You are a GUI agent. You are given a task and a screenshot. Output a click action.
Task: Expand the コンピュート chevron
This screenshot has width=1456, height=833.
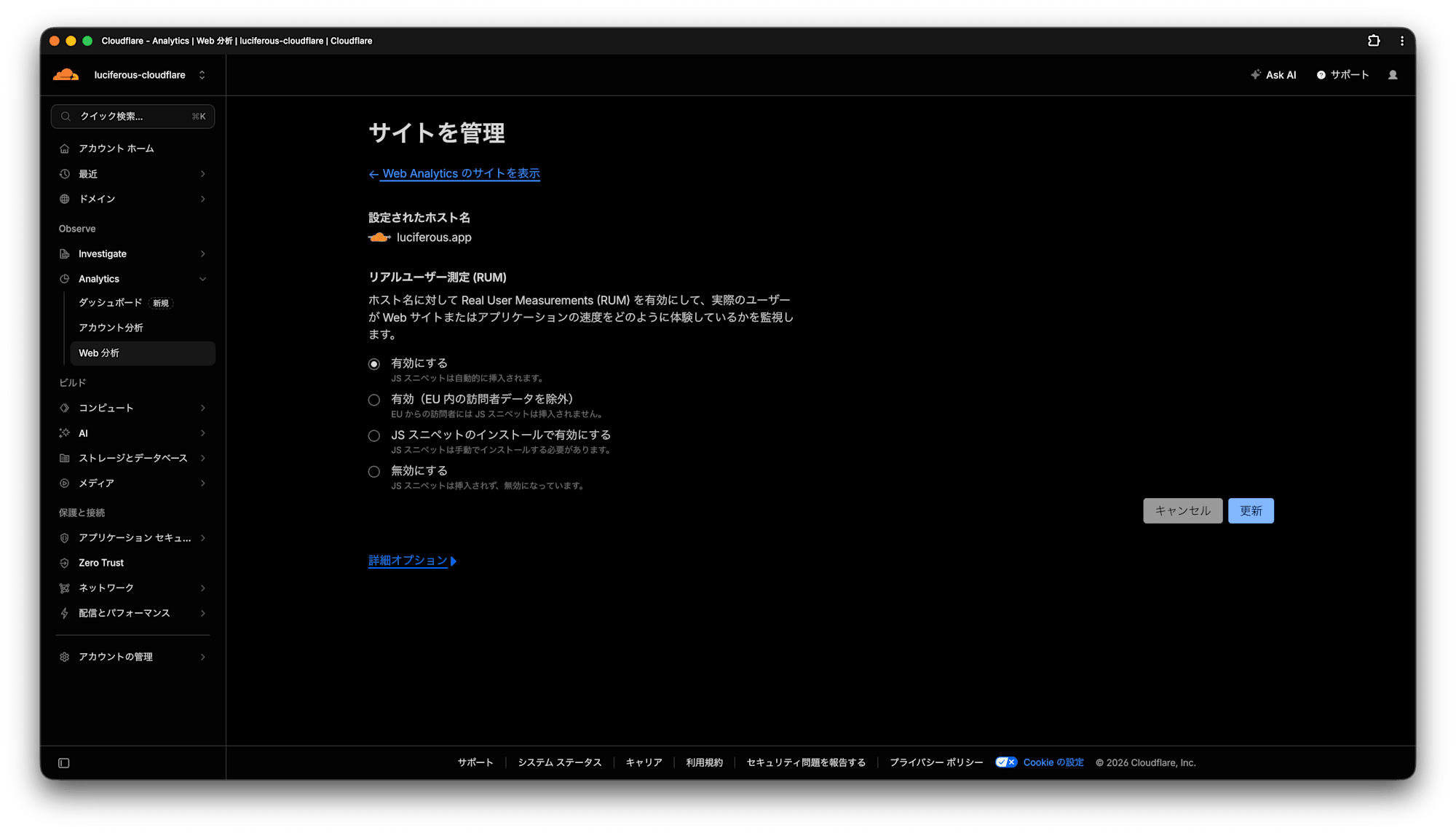click(203, 408)
